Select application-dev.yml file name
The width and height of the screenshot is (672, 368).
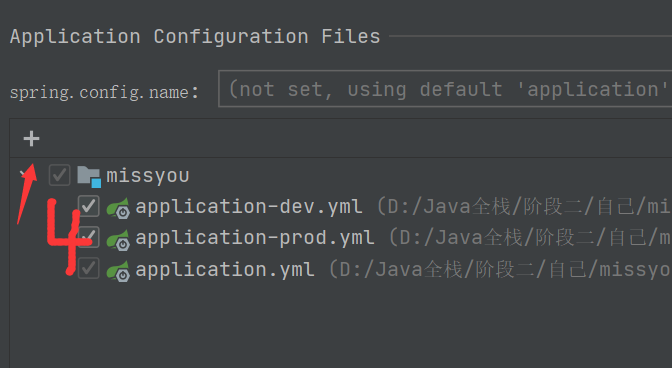[x=249, y=207]
